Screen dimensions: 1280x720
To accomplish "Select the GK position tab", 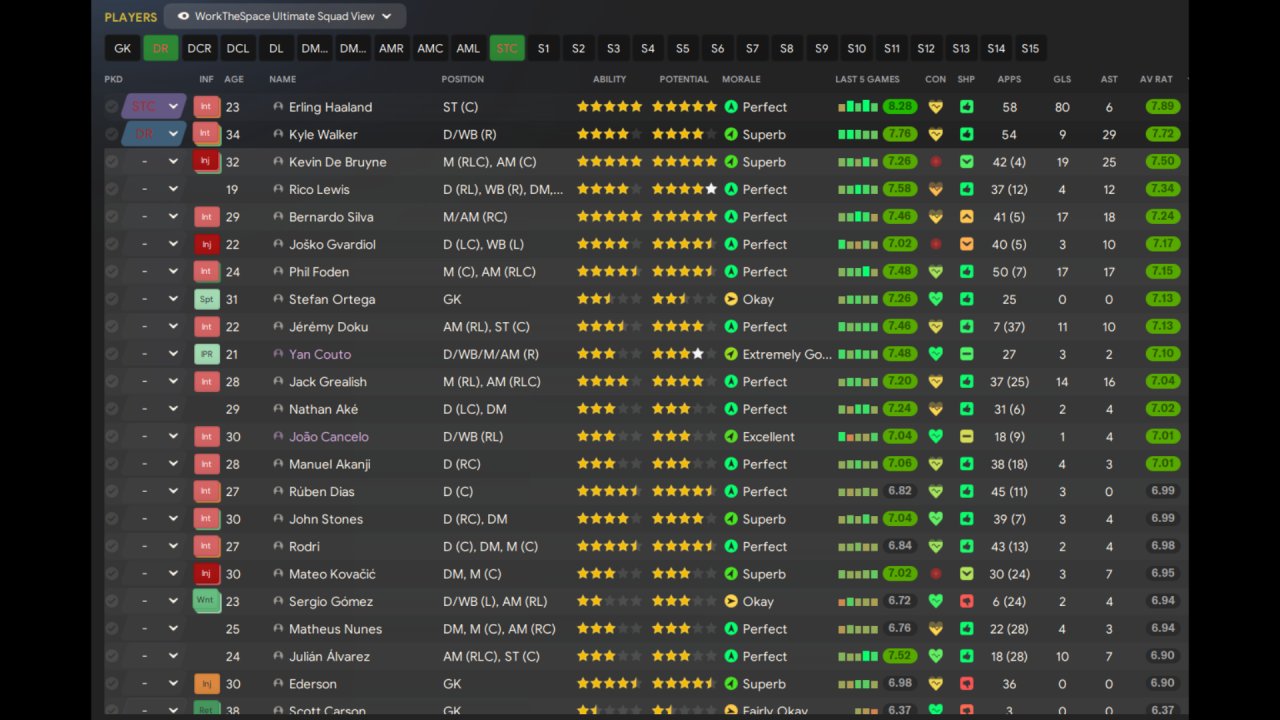I will [122, 48].
